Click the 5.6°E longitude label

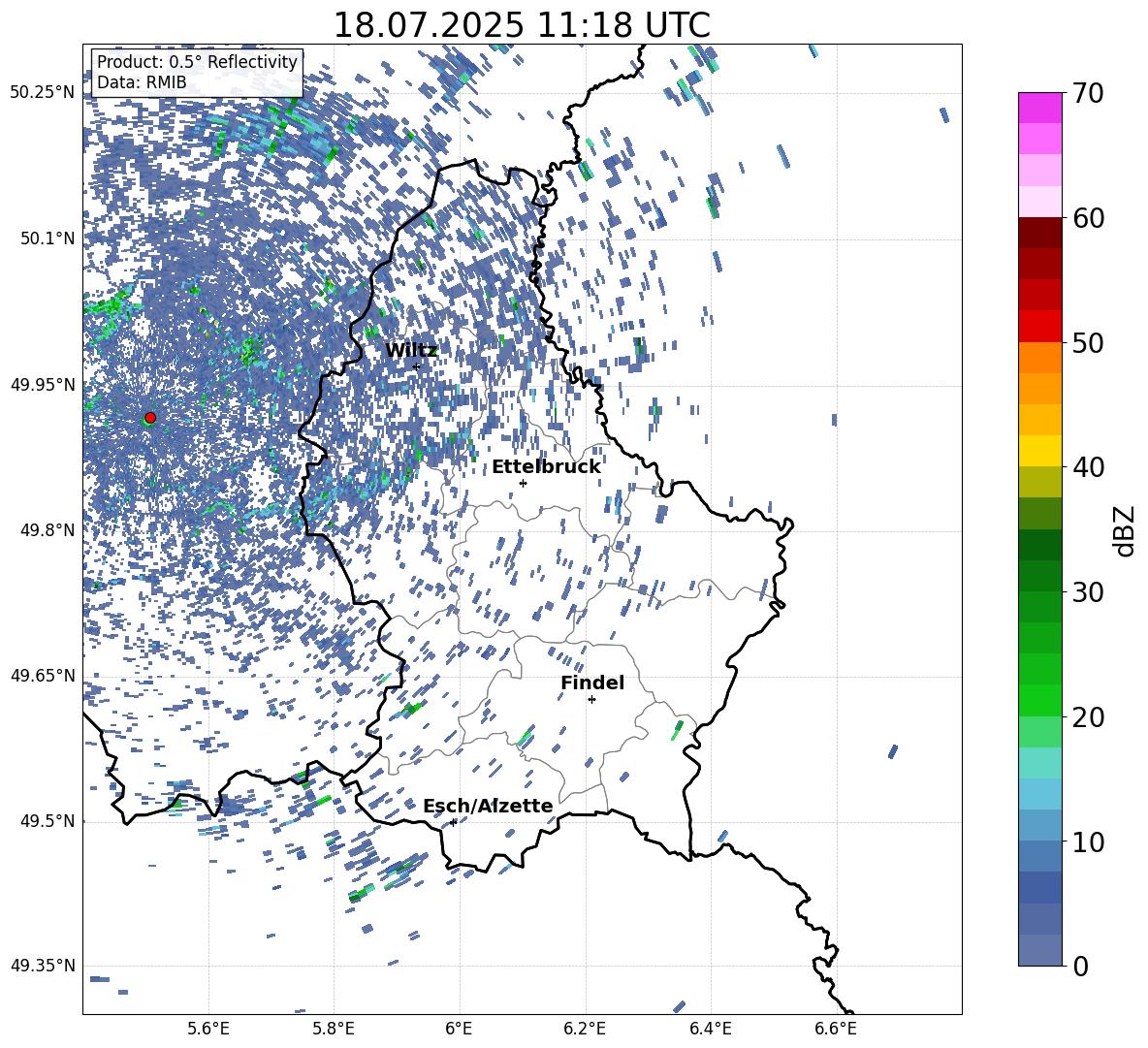coord(208,1029)
